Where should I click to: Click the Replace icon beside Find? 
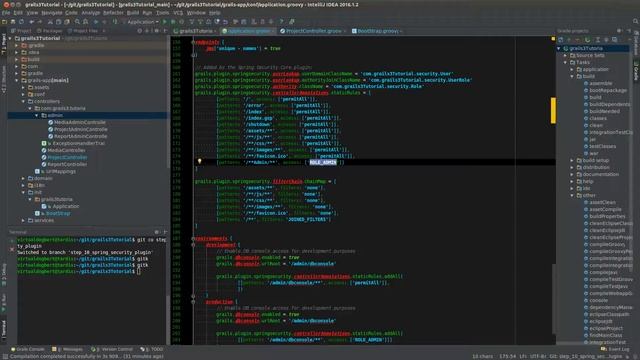click(85, 22)
